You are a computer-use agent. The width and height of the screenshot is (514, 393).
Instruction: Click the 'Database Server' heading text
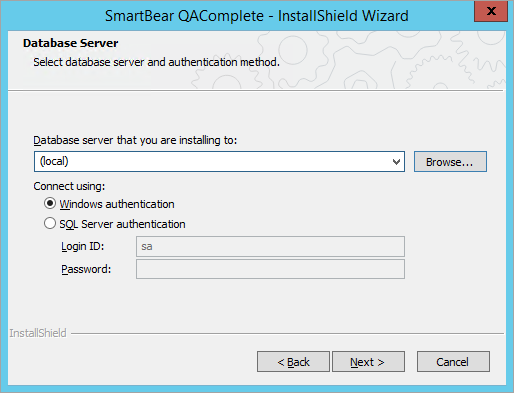[x=71, y=43]
